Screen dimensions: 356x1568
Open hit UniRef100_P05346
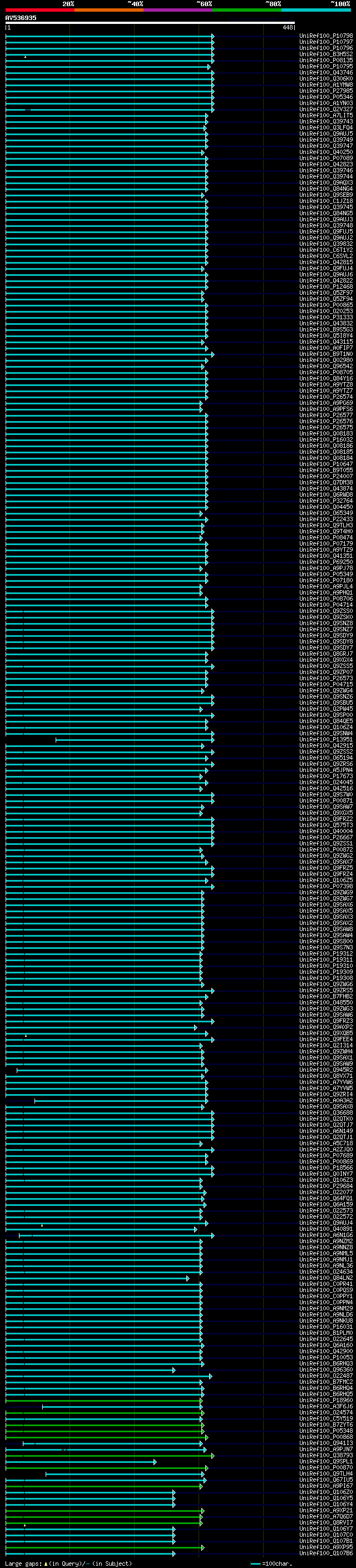click(326, 97)
